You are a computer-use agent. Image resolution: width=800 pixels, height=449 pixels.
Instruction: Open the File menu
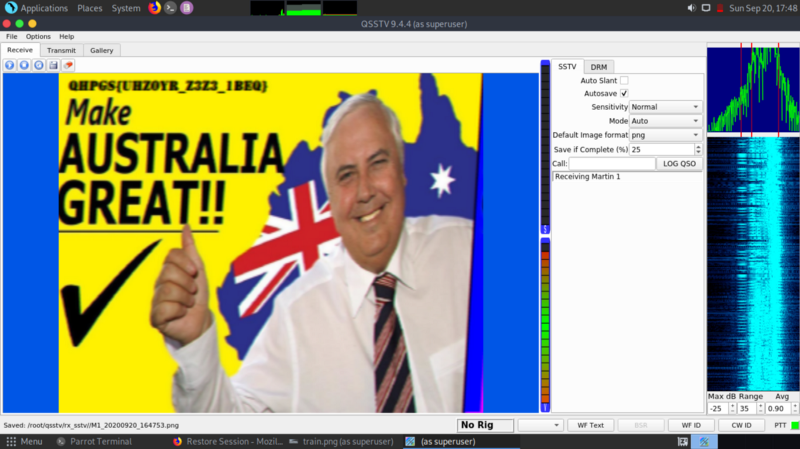click(x=11, y=36)
